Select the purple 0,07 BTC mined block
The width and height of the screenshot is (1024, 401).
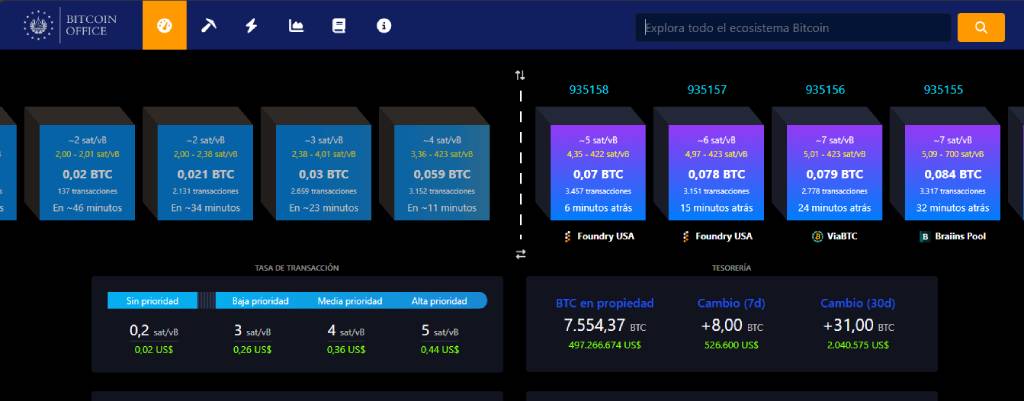tap(598, 172)
